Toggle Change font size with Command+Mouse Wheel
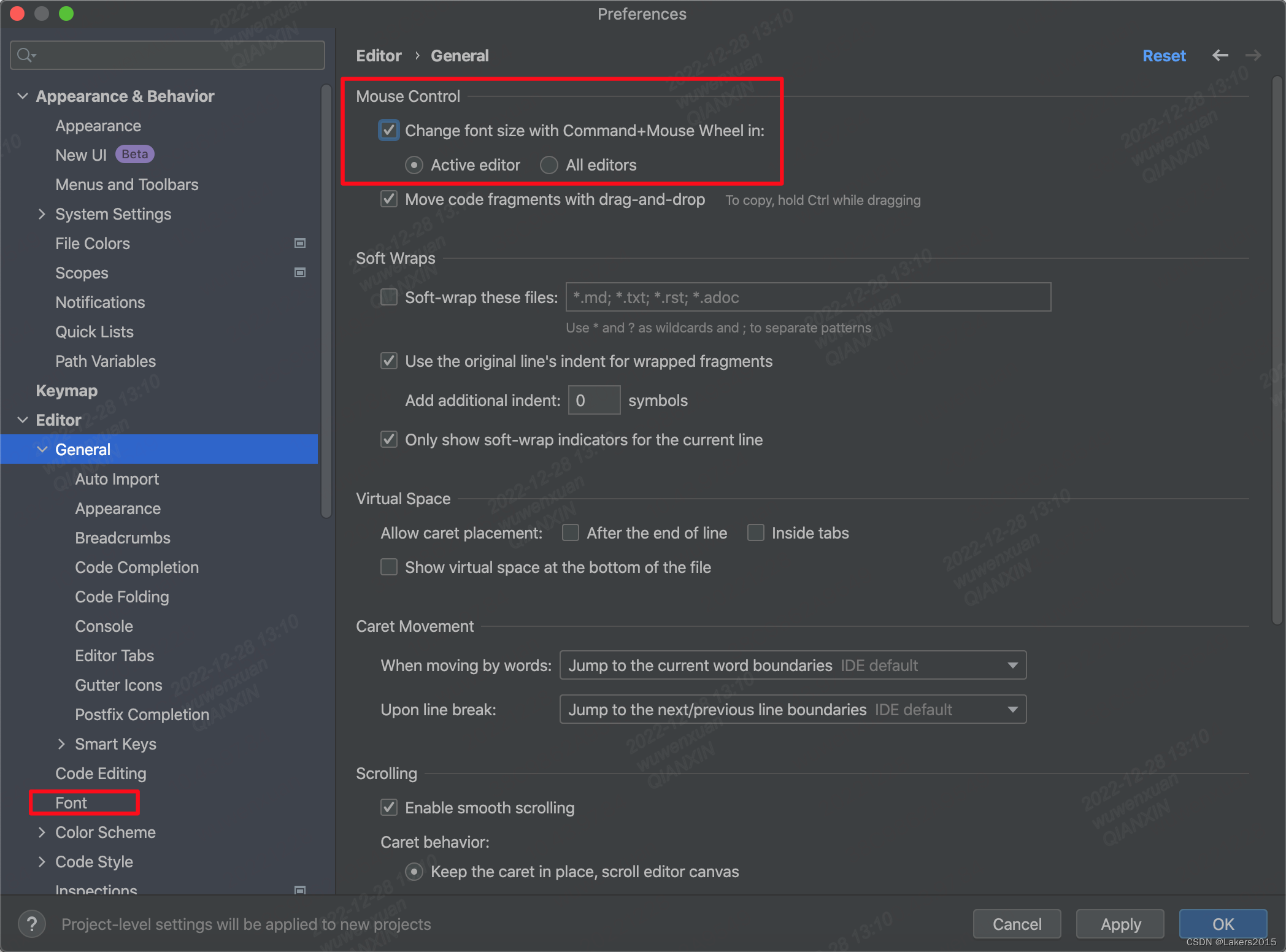1286x952 pixels. coord(389,129)
